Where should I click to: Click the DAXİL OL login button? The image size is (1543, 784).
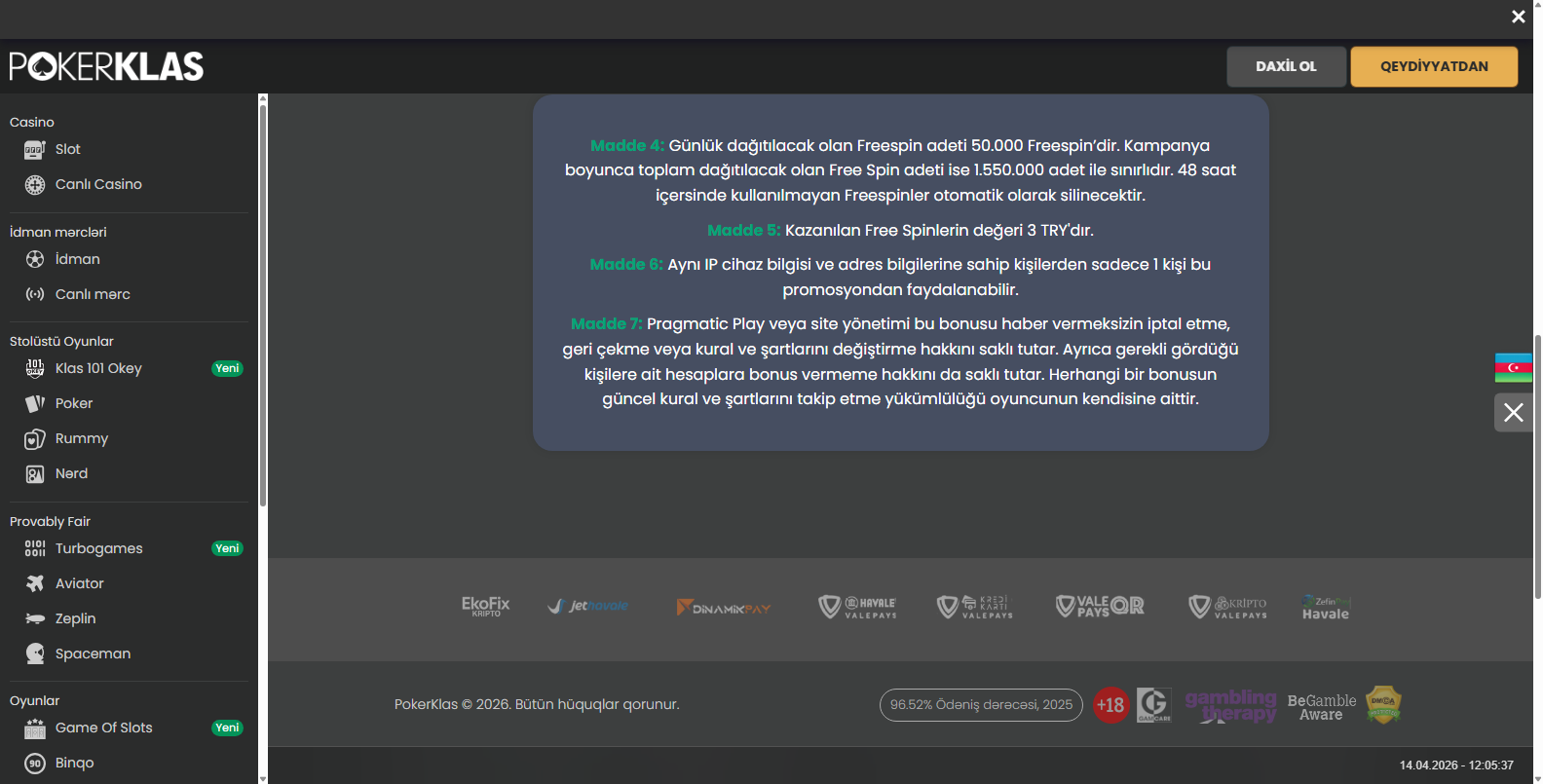click(1286, 66)
